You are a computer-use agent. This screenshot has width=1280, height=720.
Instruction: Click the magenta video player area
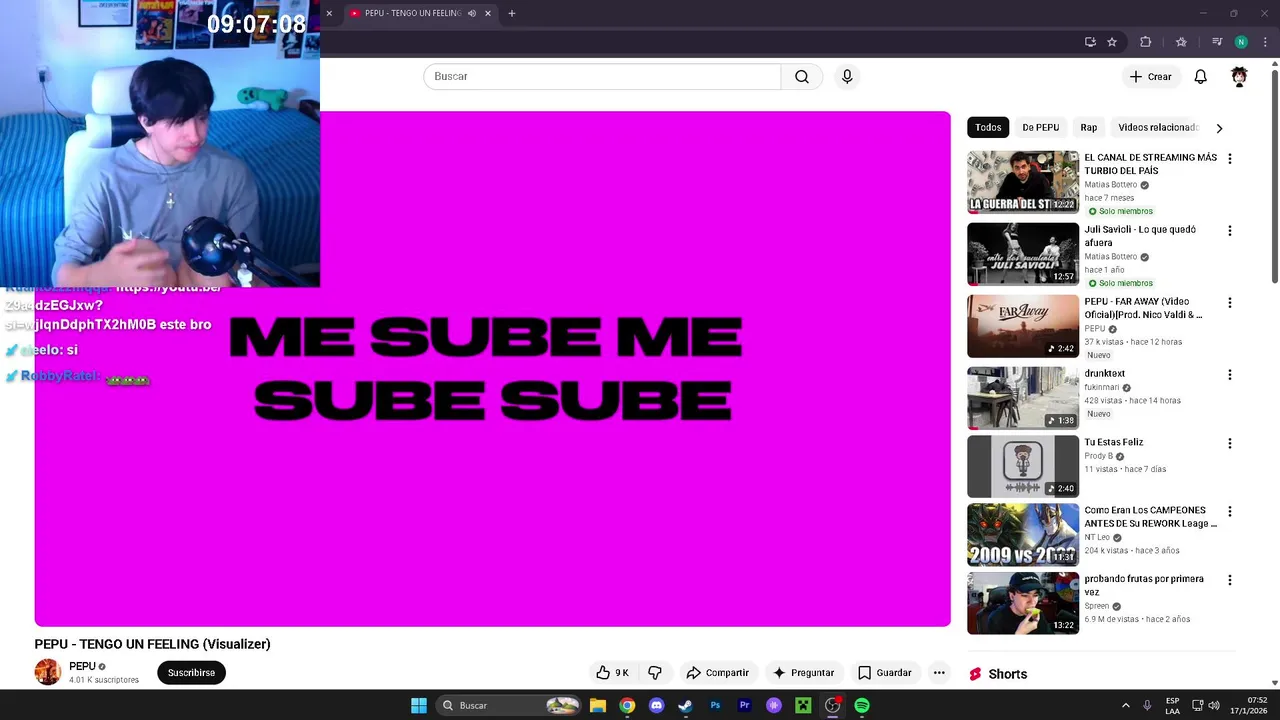point(492,369)
